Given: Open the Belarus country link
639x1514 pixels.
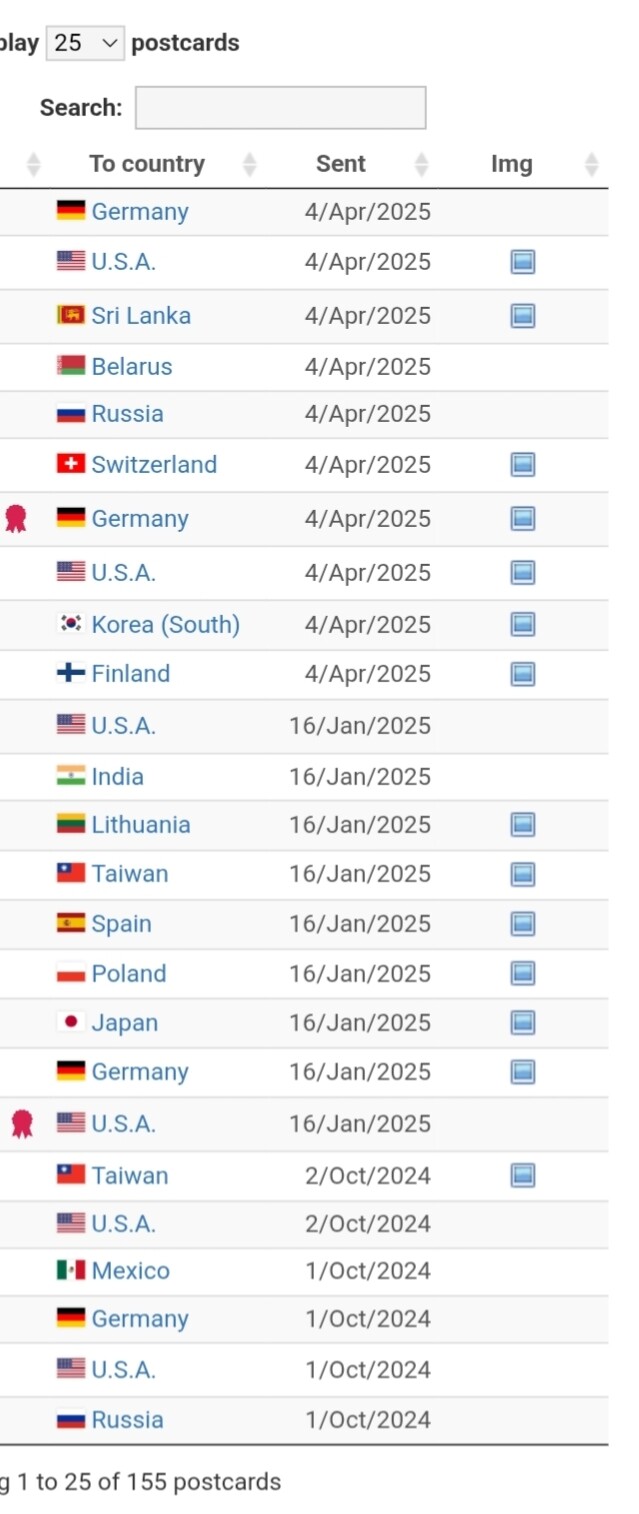Looking at the screenshot, I should click(x=132, y=367).
